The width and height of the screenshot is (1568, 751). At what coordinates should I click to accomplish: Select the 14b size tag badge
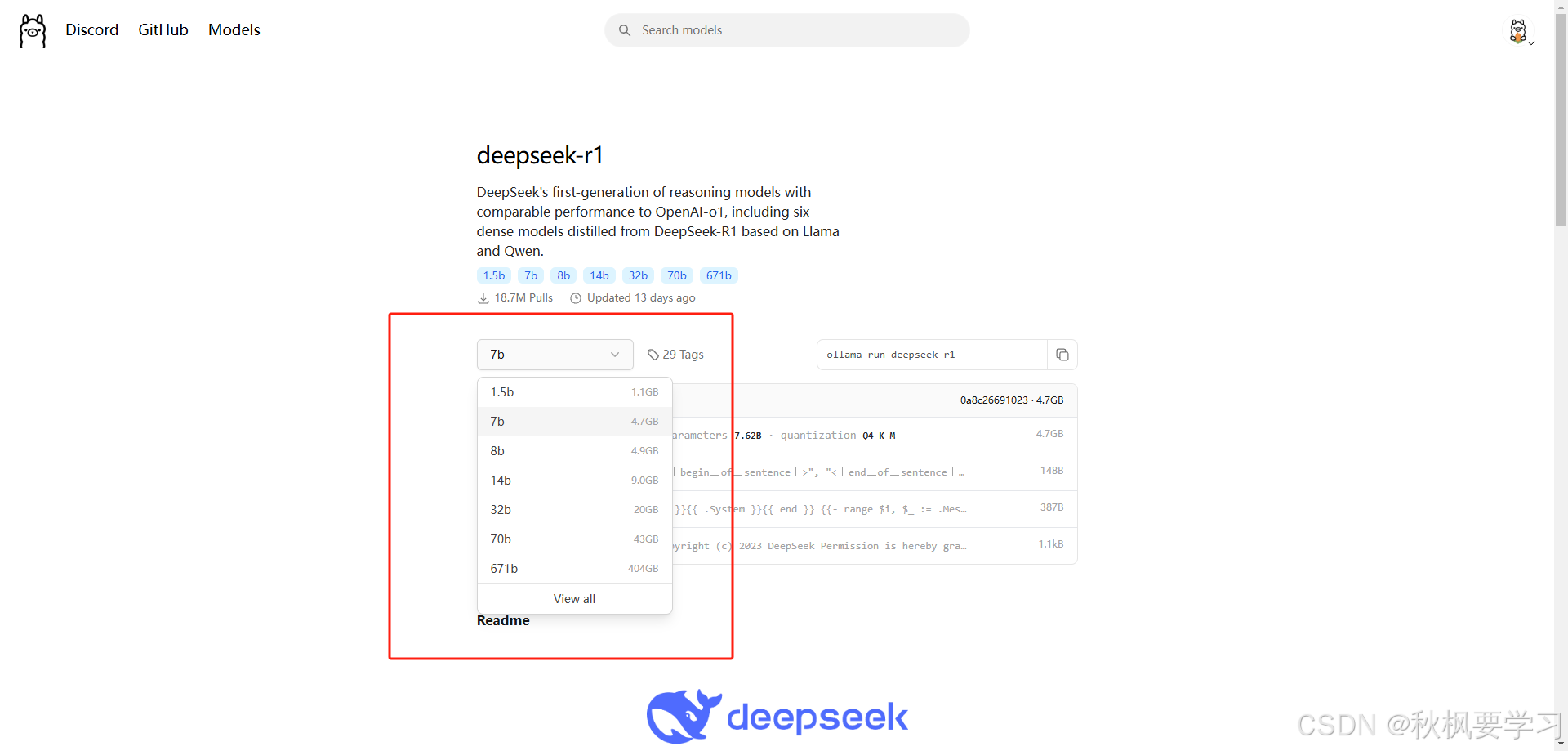(599, 275)
